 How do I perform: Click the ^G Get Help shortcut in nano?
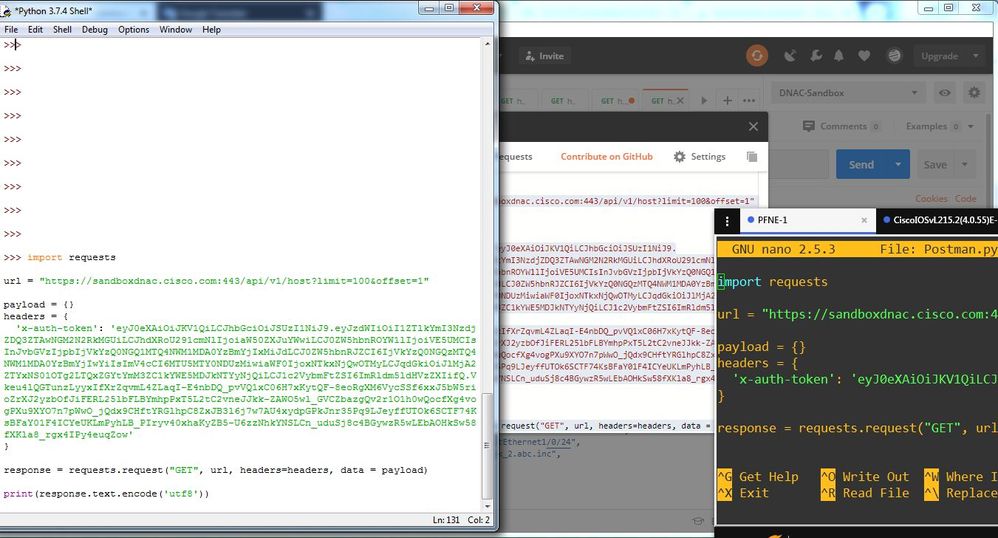coord(757,476)
